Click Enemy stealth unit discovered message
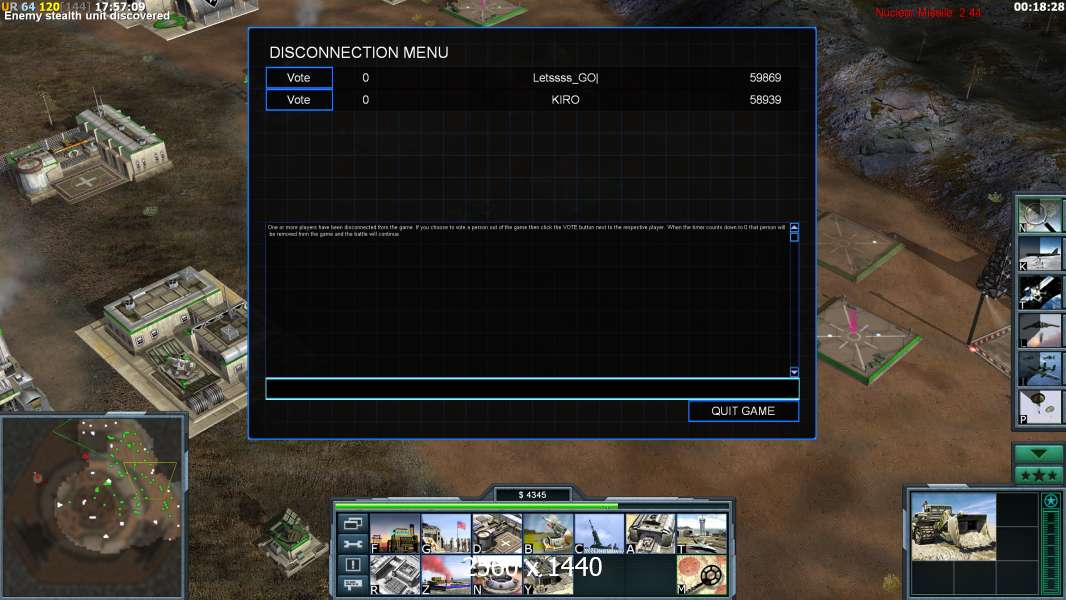The height and width of the screenshot is (600, 1066). [87, 16]
